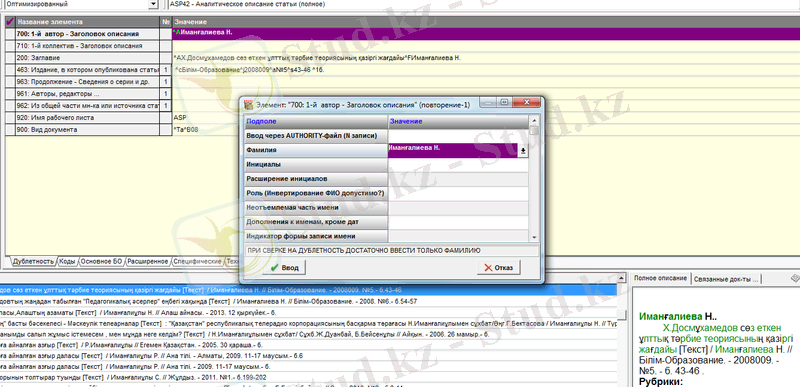800x387 pixels.
Task: Open the Оптимизированный dropdown list
Action: pyautogui.click(x=153, y=4)
